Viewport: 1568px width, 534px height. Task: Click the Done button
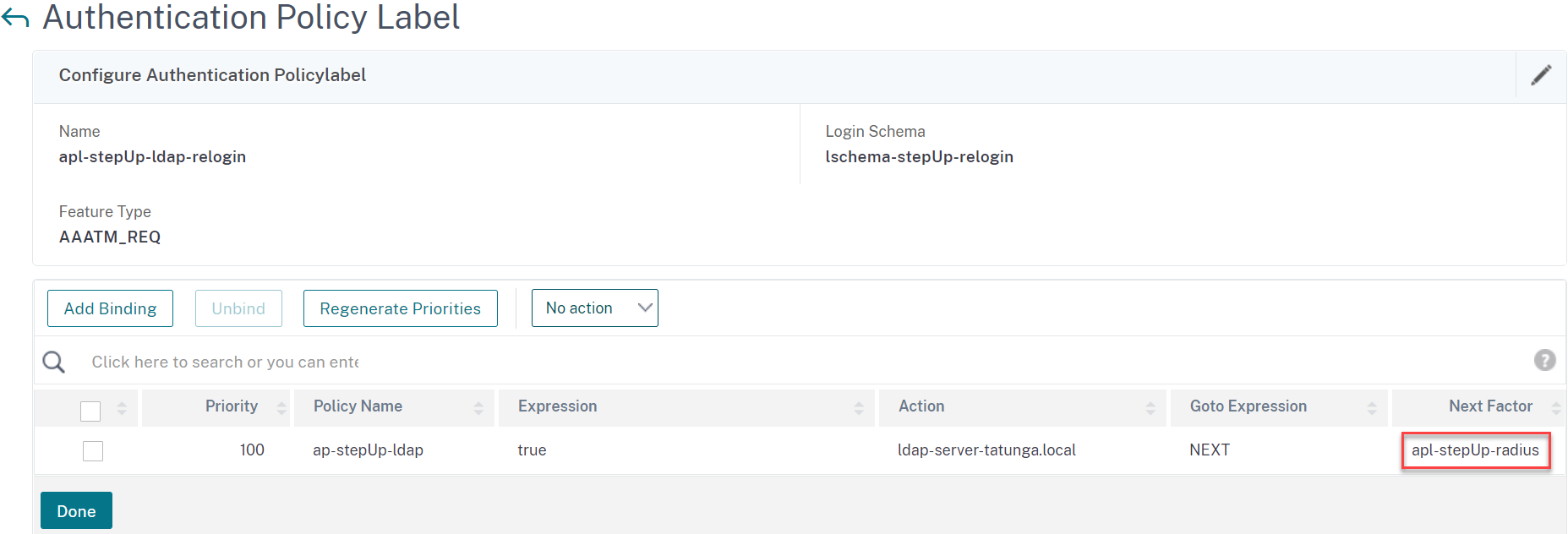pyautogui.click(x=76, y=510)
